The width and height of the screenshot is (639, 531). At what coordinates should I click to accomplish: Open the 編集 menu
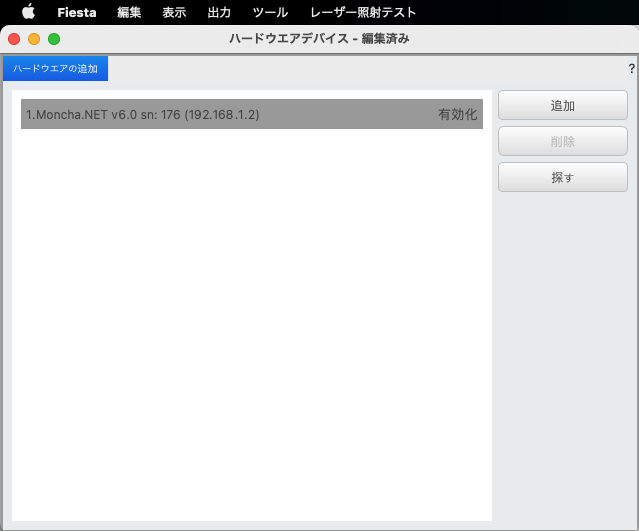point(129,13)
